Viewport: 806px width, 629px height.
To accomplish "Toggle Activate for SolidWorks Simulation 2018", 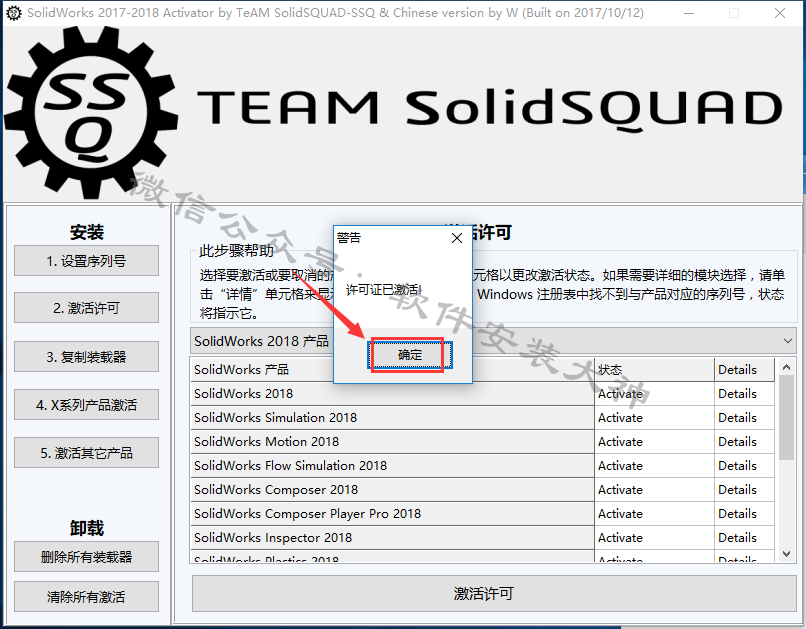I will [654, 418].
